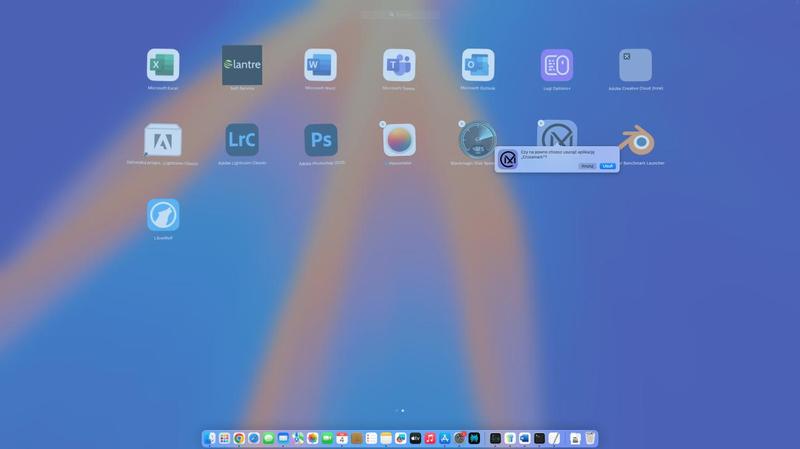
Task: Open Adobe Photoshop 2025
Action: point(321,140)
